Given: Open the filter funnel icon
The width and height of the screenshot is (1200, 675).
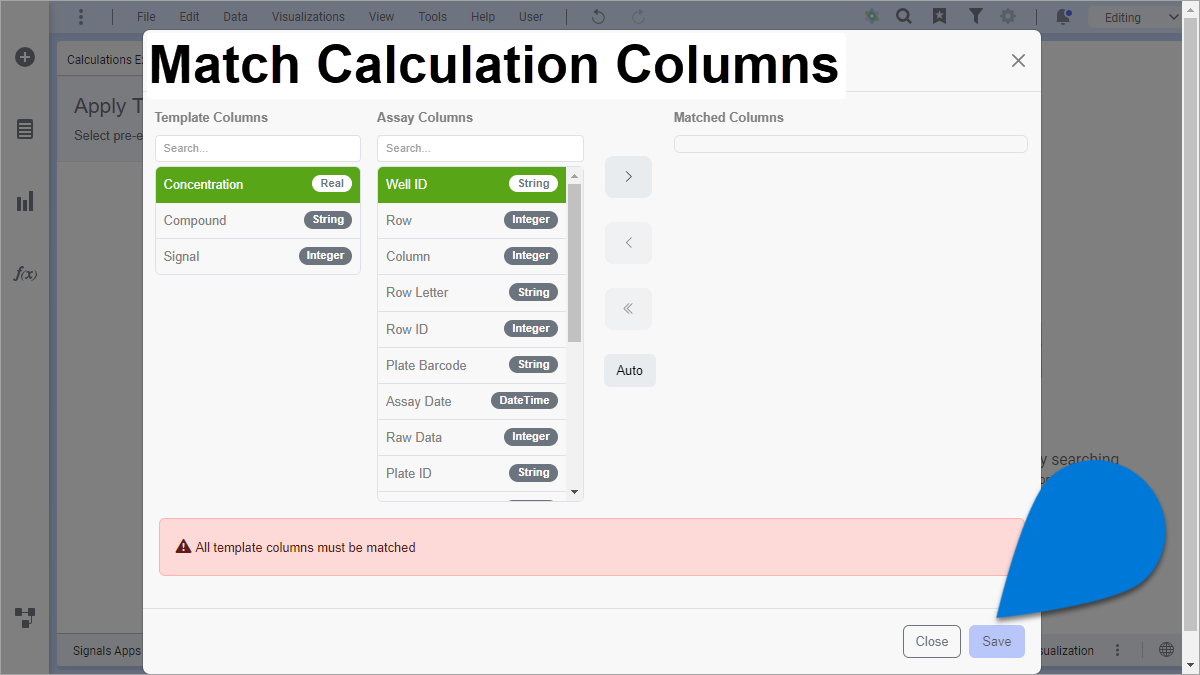Looking at the screenshot, I should coord(975,17).
